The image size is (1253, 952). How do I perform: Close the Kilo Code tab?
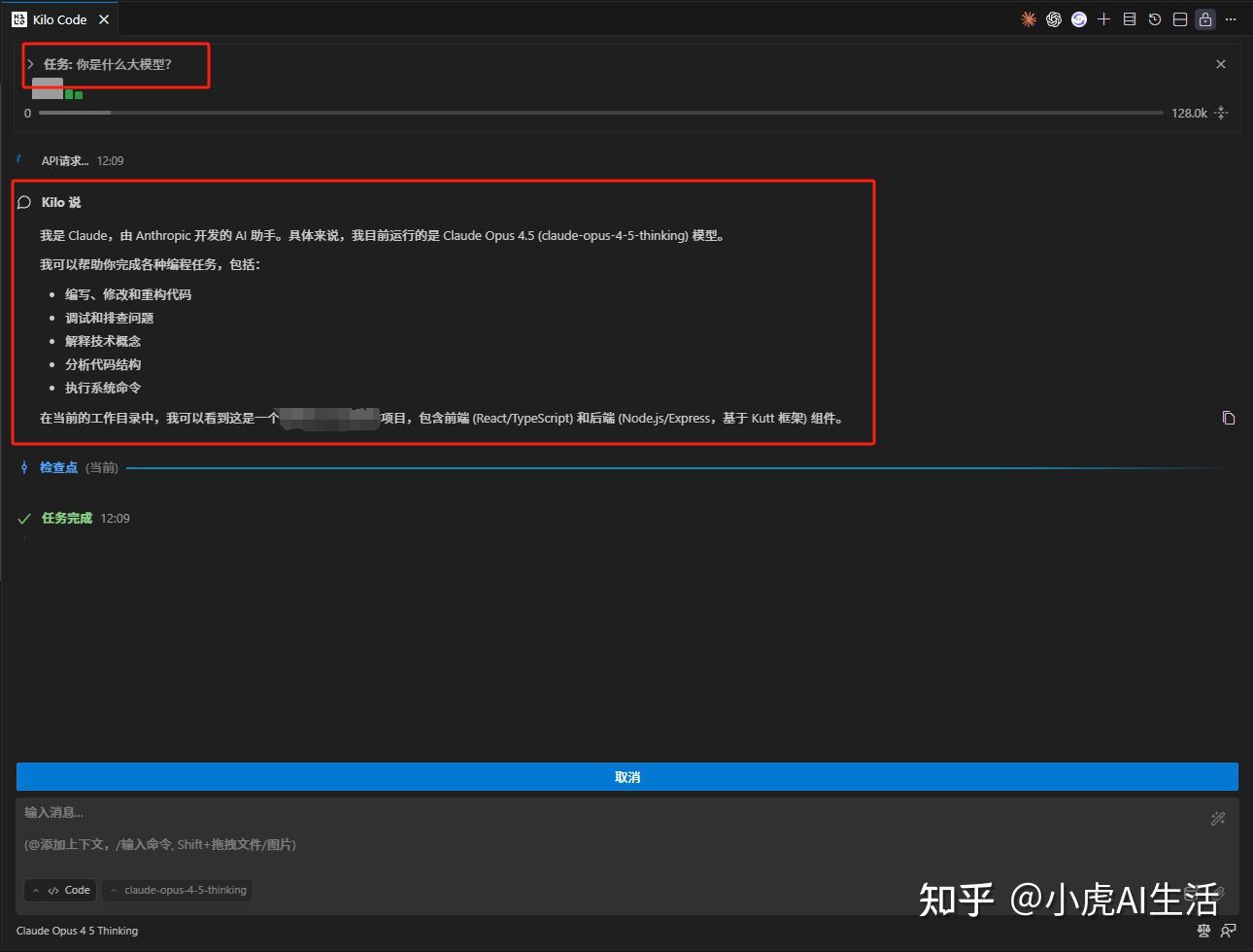(104, 19)
